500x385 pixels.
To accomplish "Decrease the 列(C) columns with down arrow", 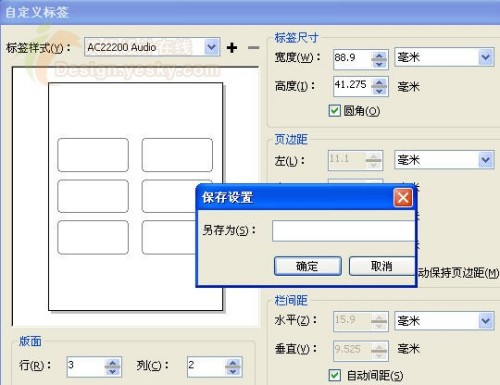I will pyautogui.click(x=233, y=371).
